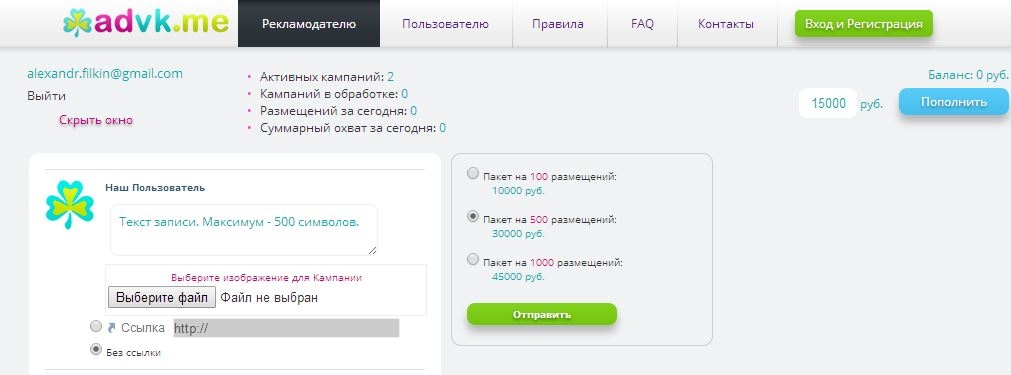The width and height of the screenshot is (1011, 375).
Task: Click the Выберите файл upload button
Action: 162,298
